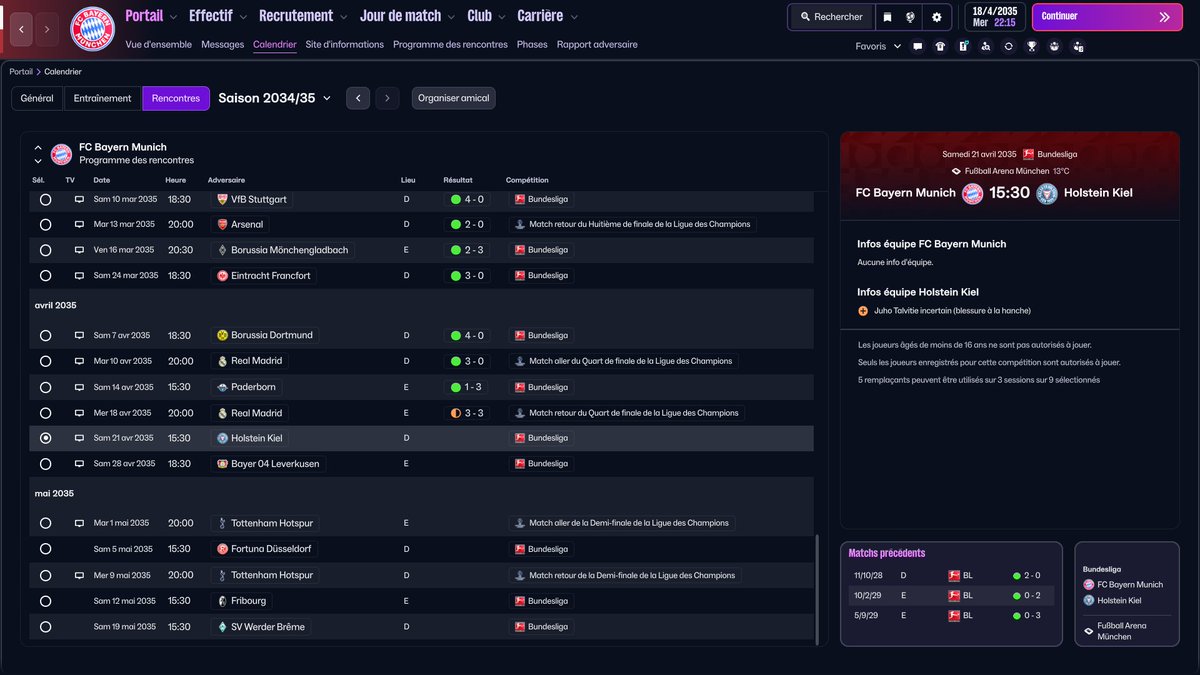Screen dimensions: 1200x675
Task: Select the Arsenal fixture radio button
Action: pos(45,225)
